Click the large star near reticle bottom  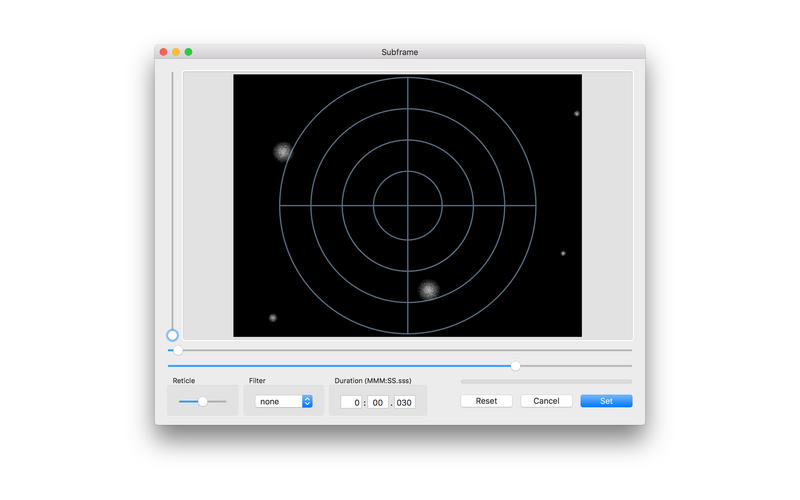428,289
